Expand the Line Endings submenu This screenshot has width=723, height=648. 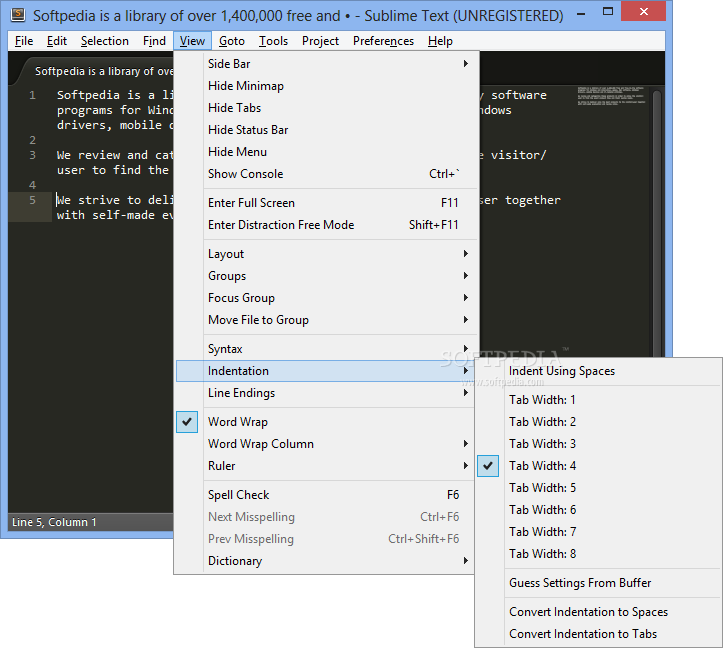pos(326,393)
